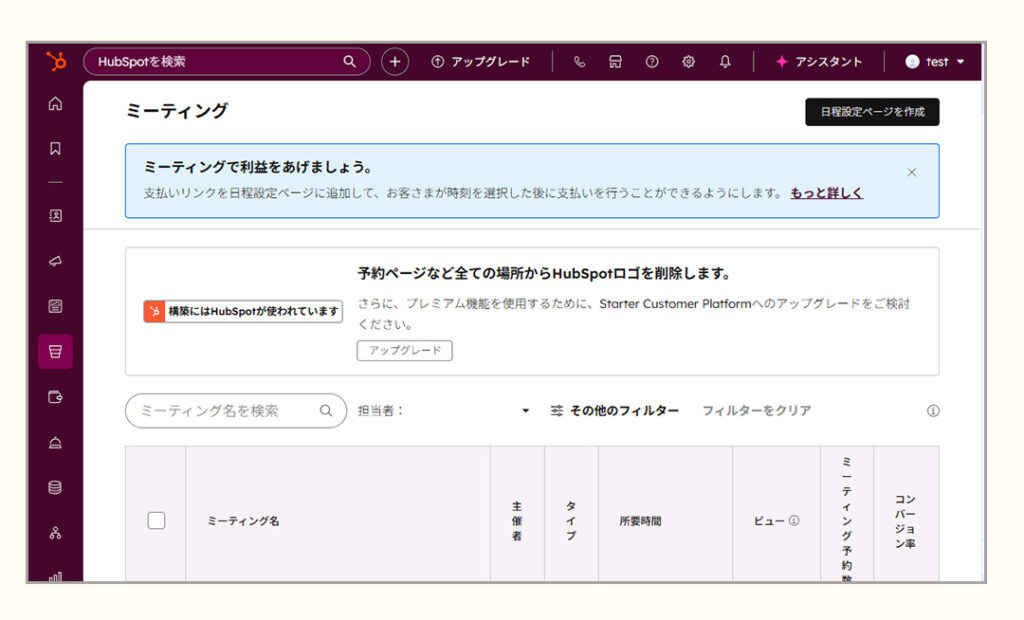Open the アシスタント assistant panel
The image size is (1024, 620).
818,62
